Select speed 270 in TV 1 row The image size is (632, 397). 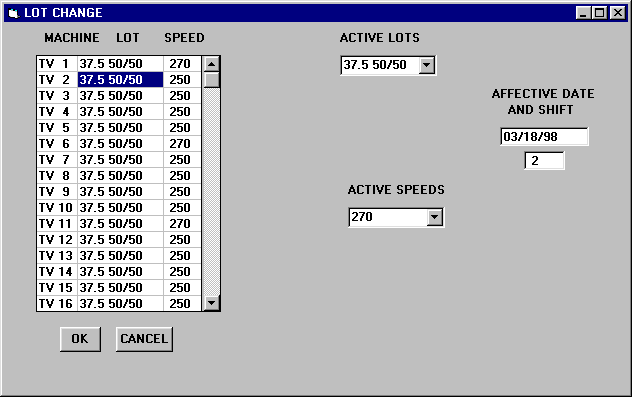182,64
